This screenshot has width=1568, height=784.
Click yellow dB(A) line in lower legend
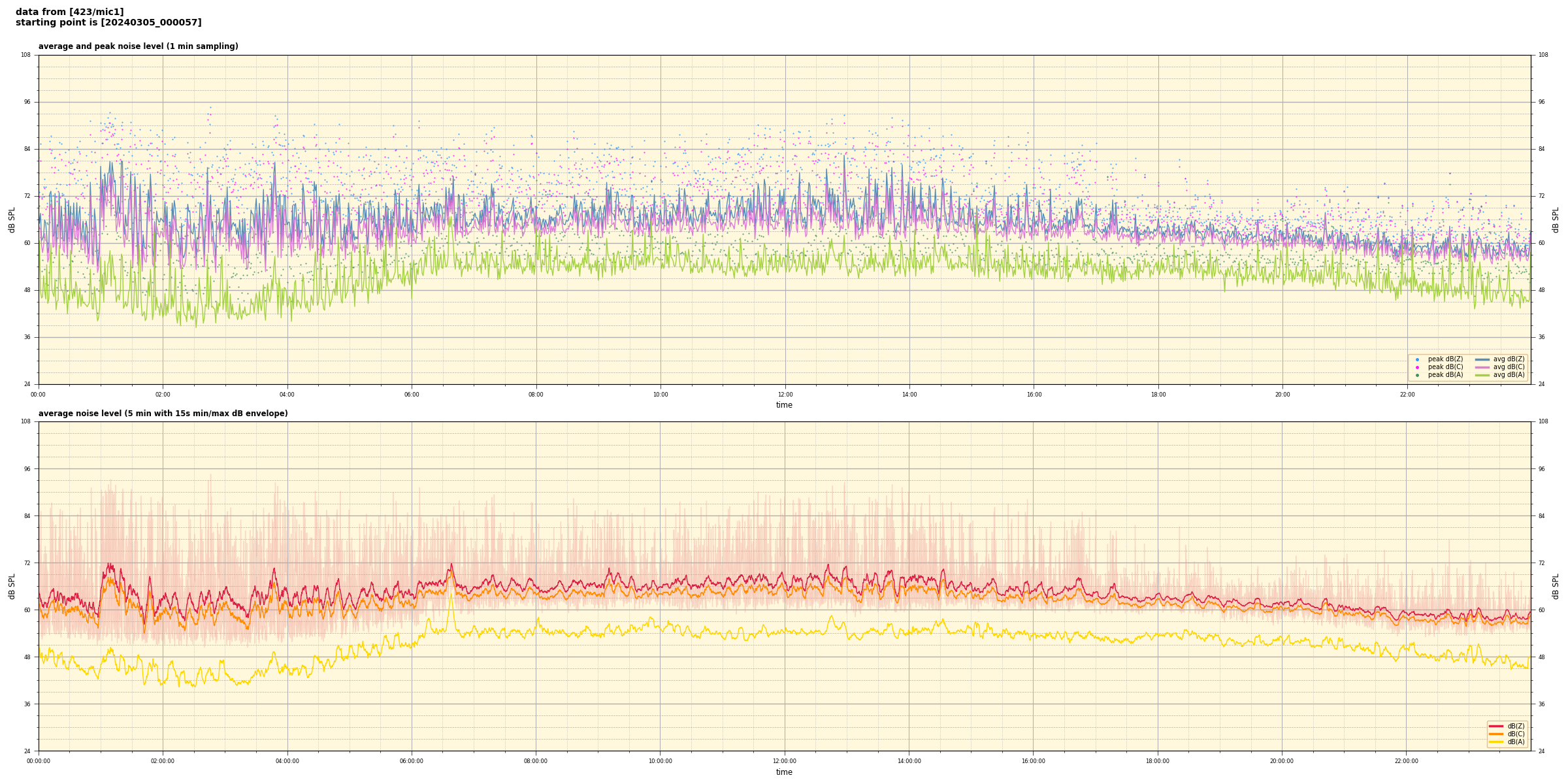coord(1496,742)
